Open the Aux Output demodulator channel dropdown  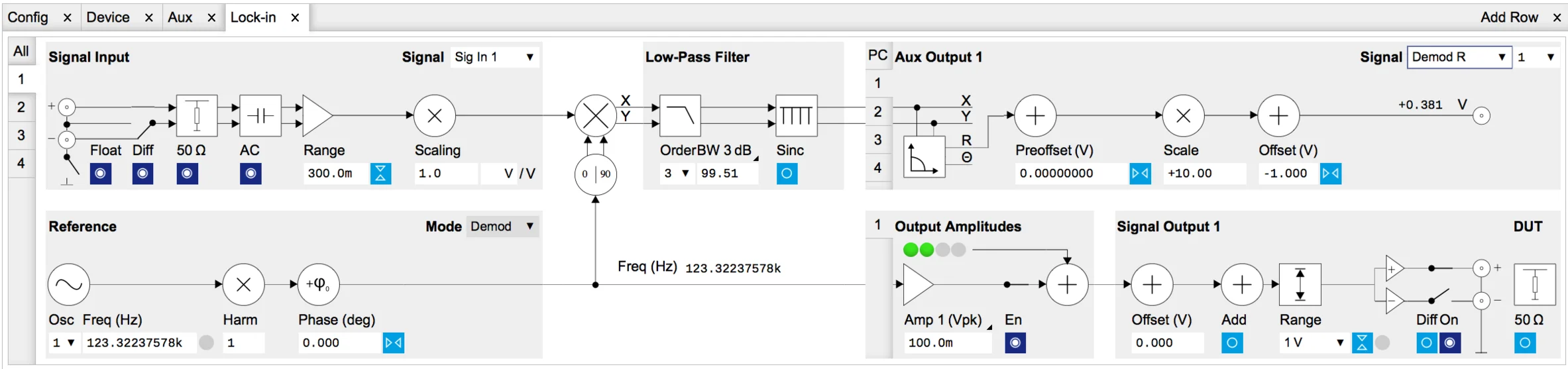pyautogui.click(x=1536, y=57)
